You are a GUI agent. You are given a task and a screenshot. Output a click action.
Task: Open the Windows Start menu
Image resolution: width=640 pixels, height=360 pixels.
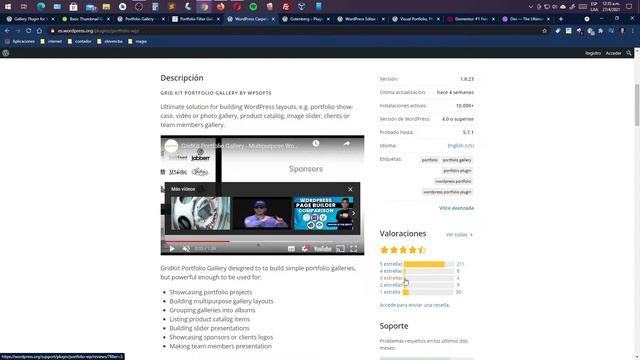(x=8, y=7)
